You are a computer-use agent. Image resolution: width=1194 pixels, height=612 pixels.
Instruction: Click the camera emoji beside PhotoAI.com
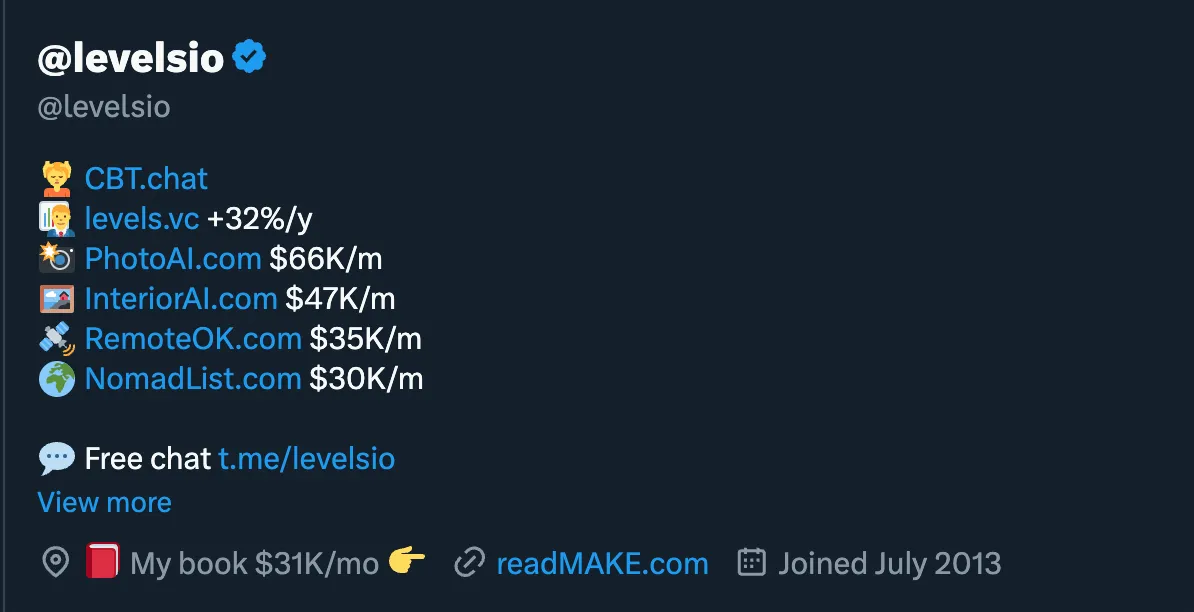[57, 259]
